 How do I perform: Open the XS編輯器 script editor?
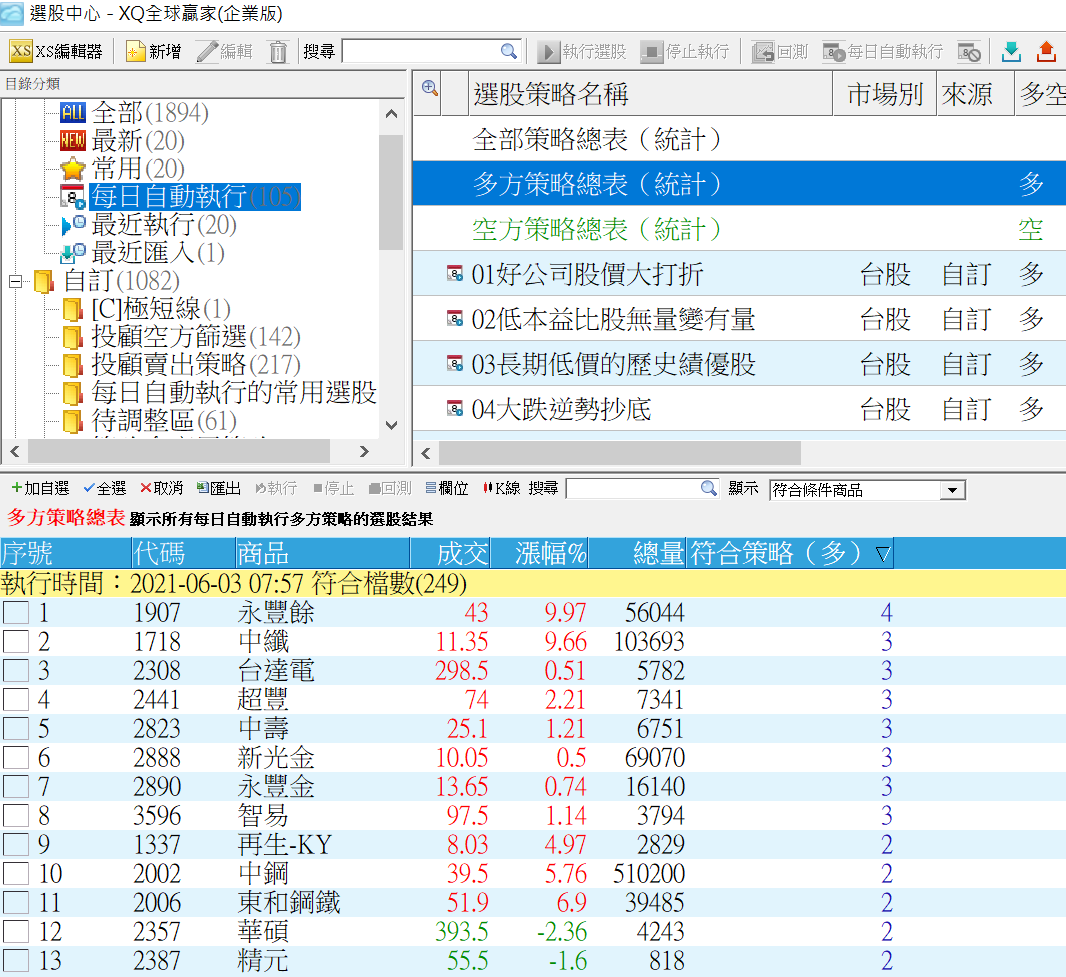(x=56, y=51)
